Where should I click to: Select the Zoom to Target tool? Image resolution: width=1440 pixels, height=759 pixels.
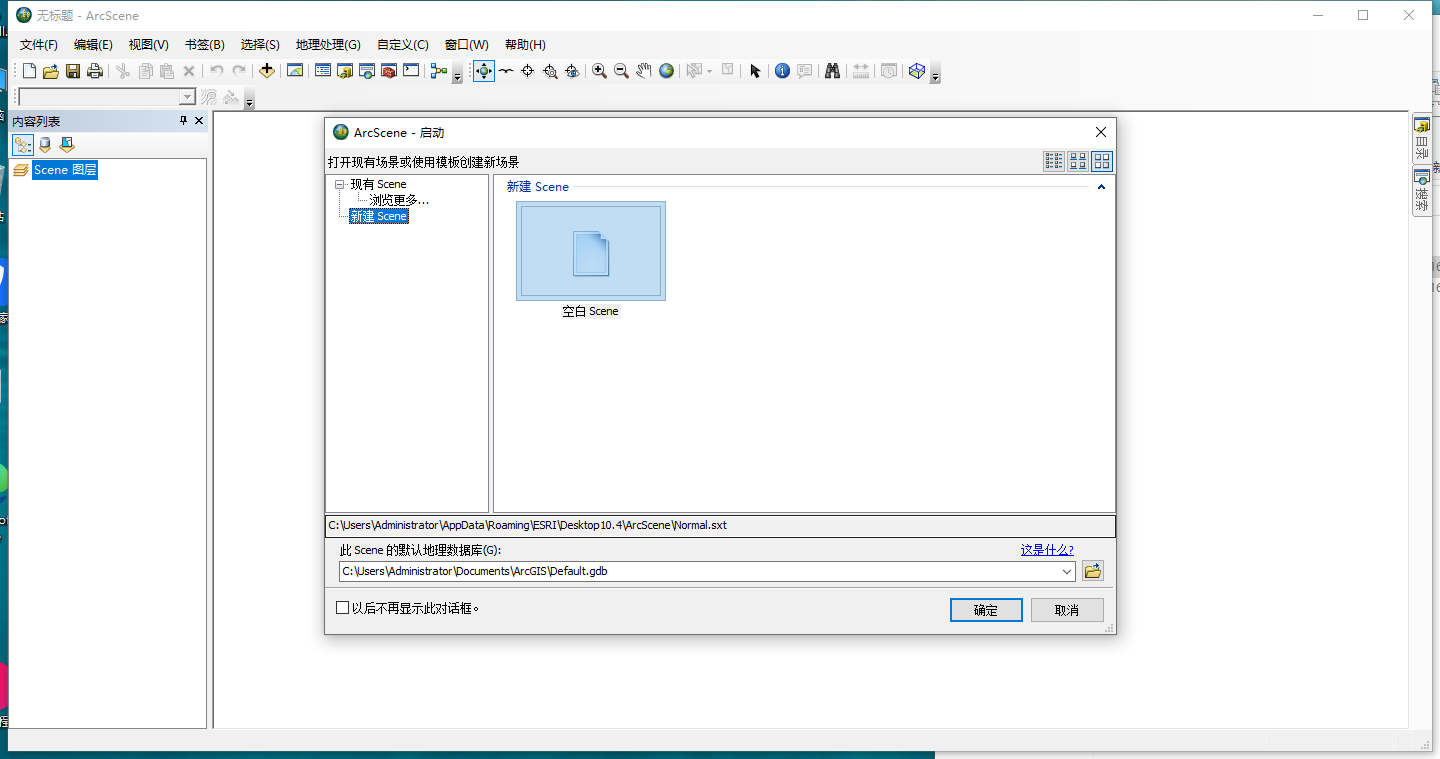click(x=550, y=71)
